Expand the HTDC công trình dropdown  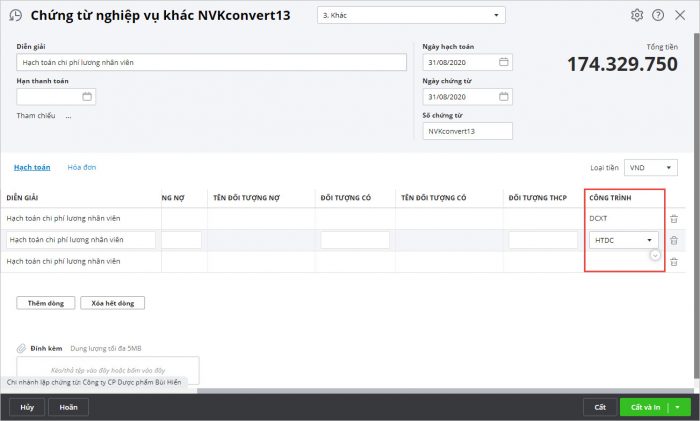[x=650, y=240]
